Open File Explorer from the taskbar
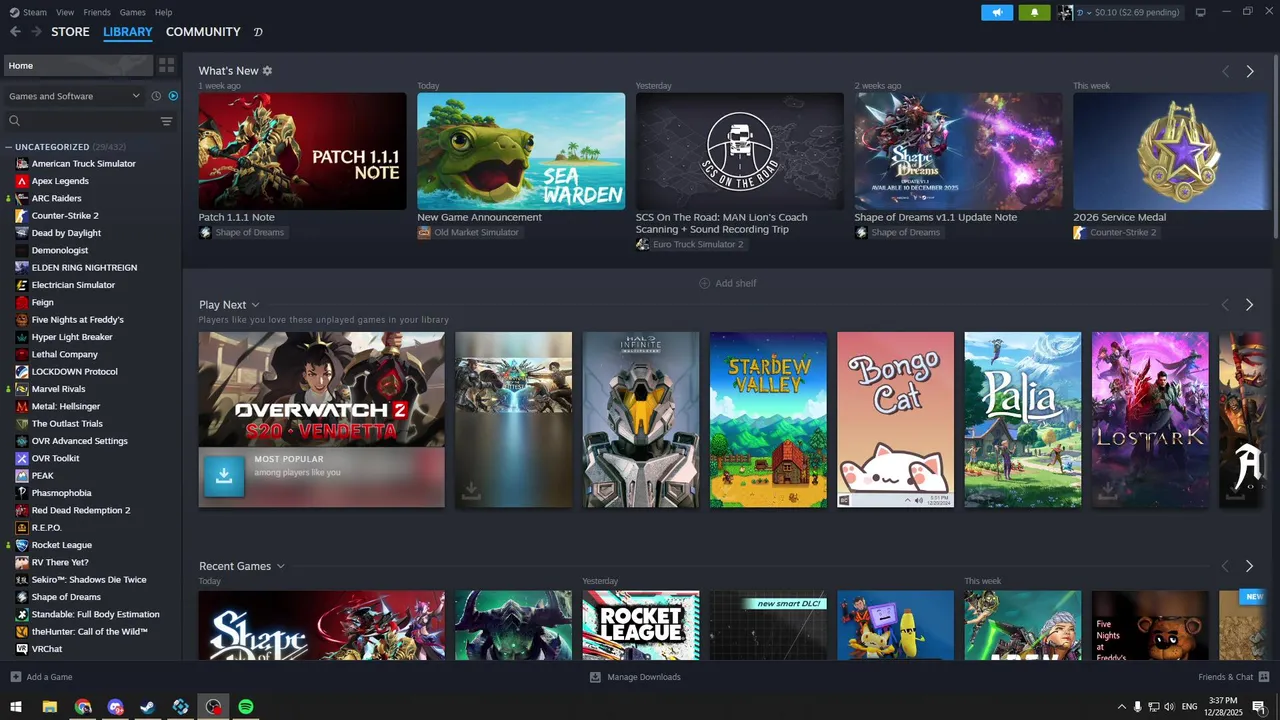Screen dimensions: 1280x720 click(x=49, y=707)
